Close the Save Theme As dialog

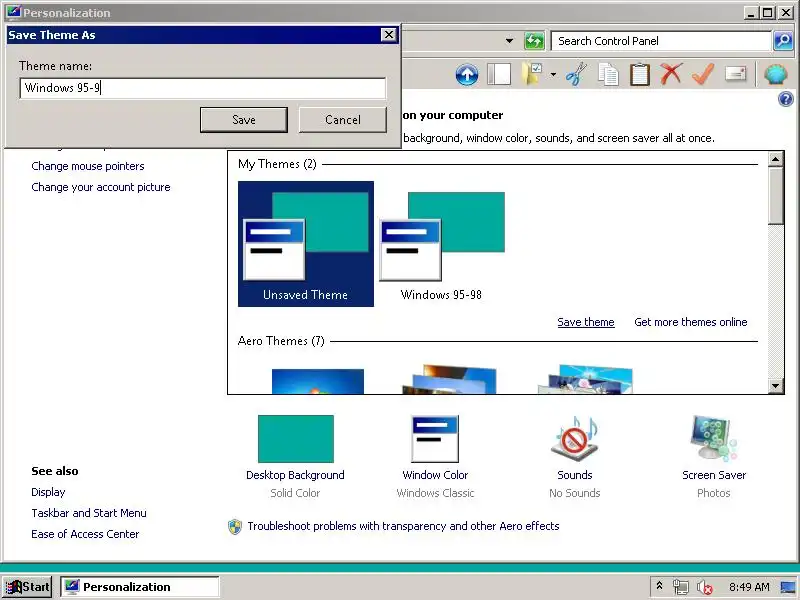point(389,35)
